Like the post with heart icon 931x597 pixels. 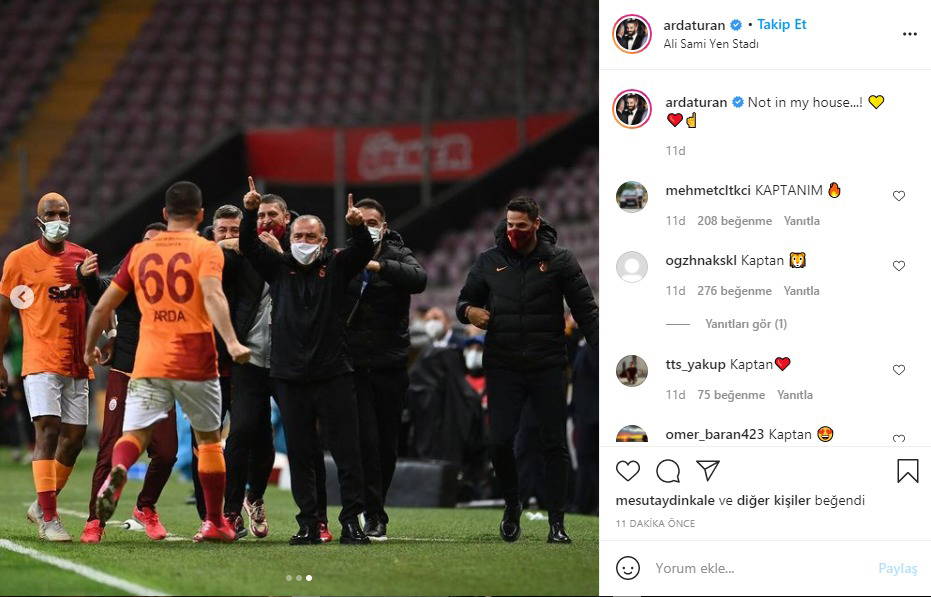pos(628,471)
